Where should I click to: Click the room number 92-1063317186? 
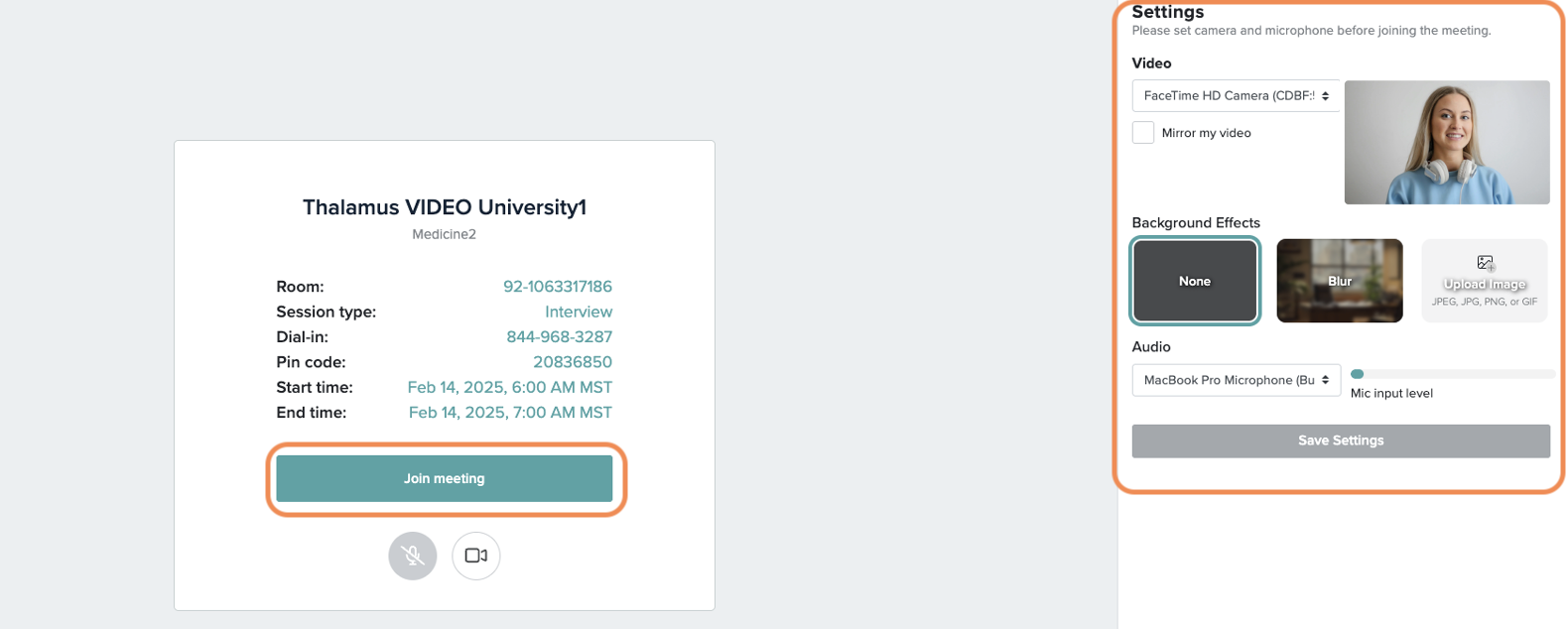(x=558, y=287)
